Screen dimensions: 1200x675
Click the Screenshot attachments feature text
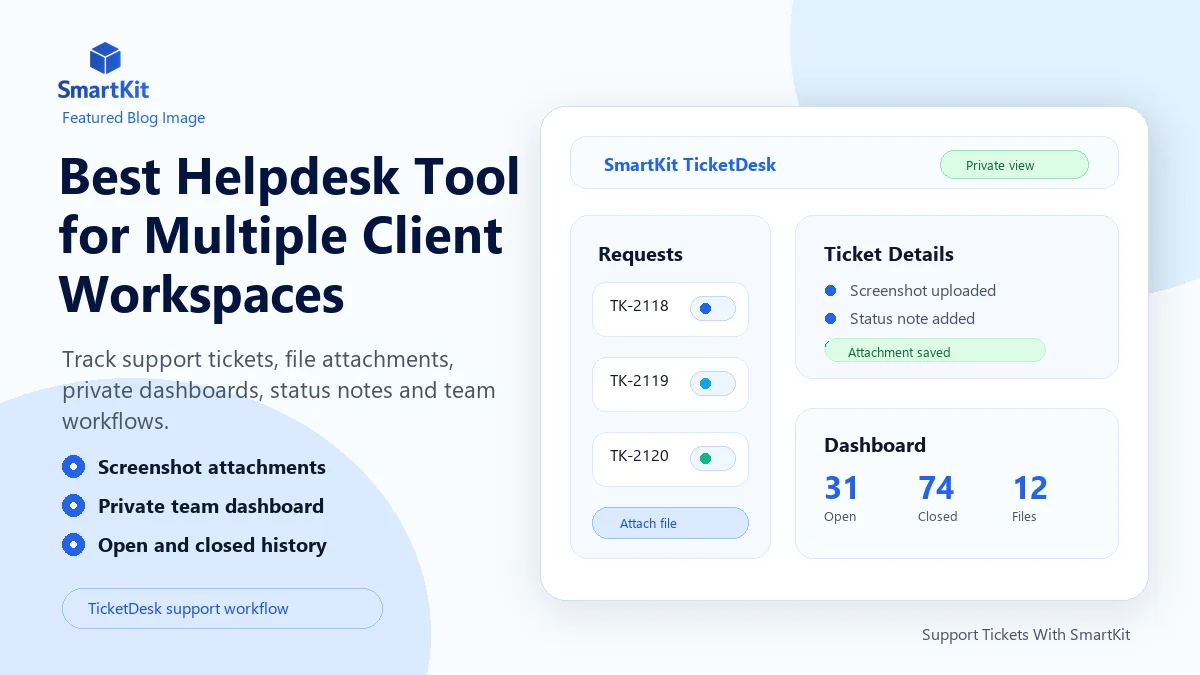point(212,467)
